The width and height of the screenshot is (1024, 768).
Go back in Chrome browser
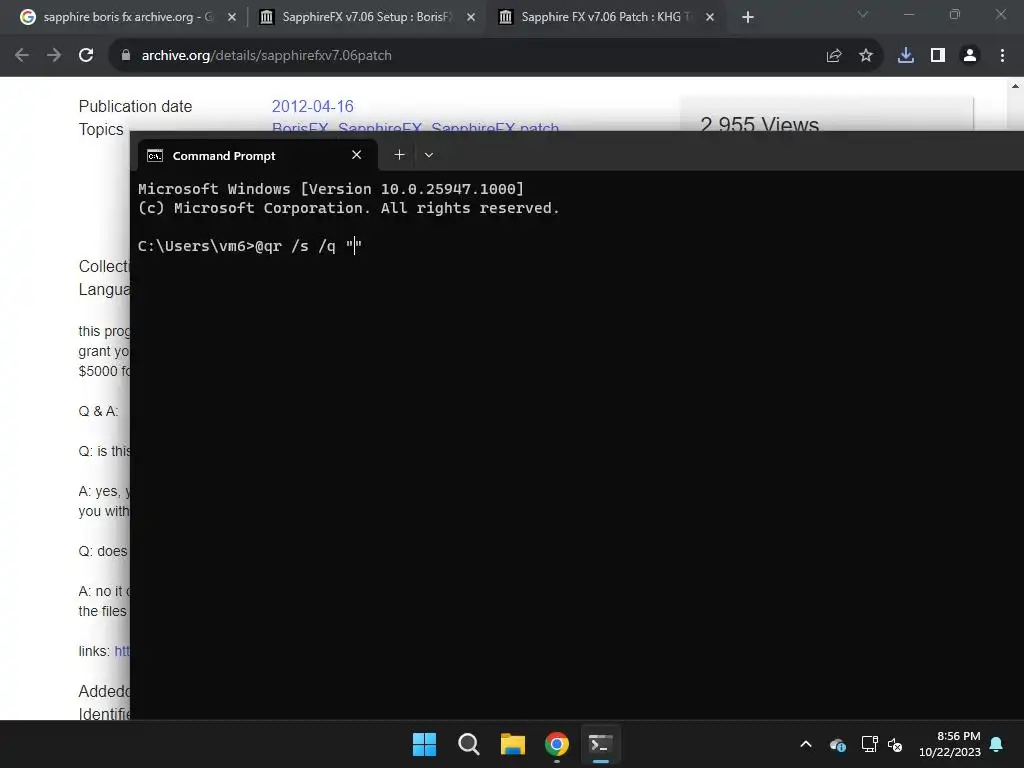[22, 56]
